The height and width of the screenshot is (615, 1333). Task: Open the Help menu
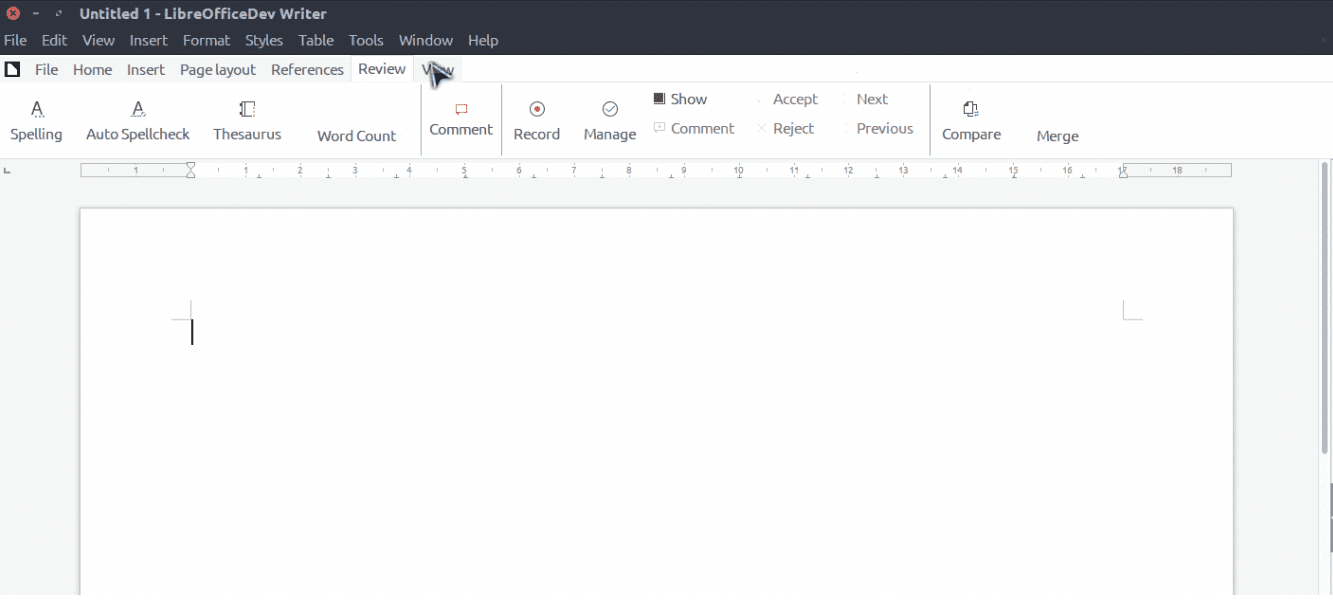[x=483, y=40]
